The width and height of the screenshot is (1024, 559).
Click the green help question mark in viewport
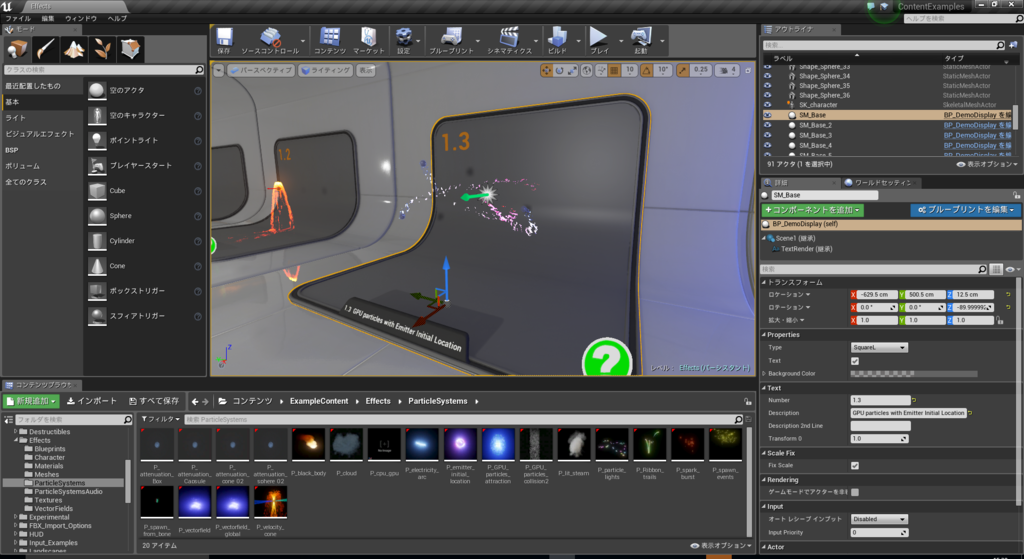point(607,357)
